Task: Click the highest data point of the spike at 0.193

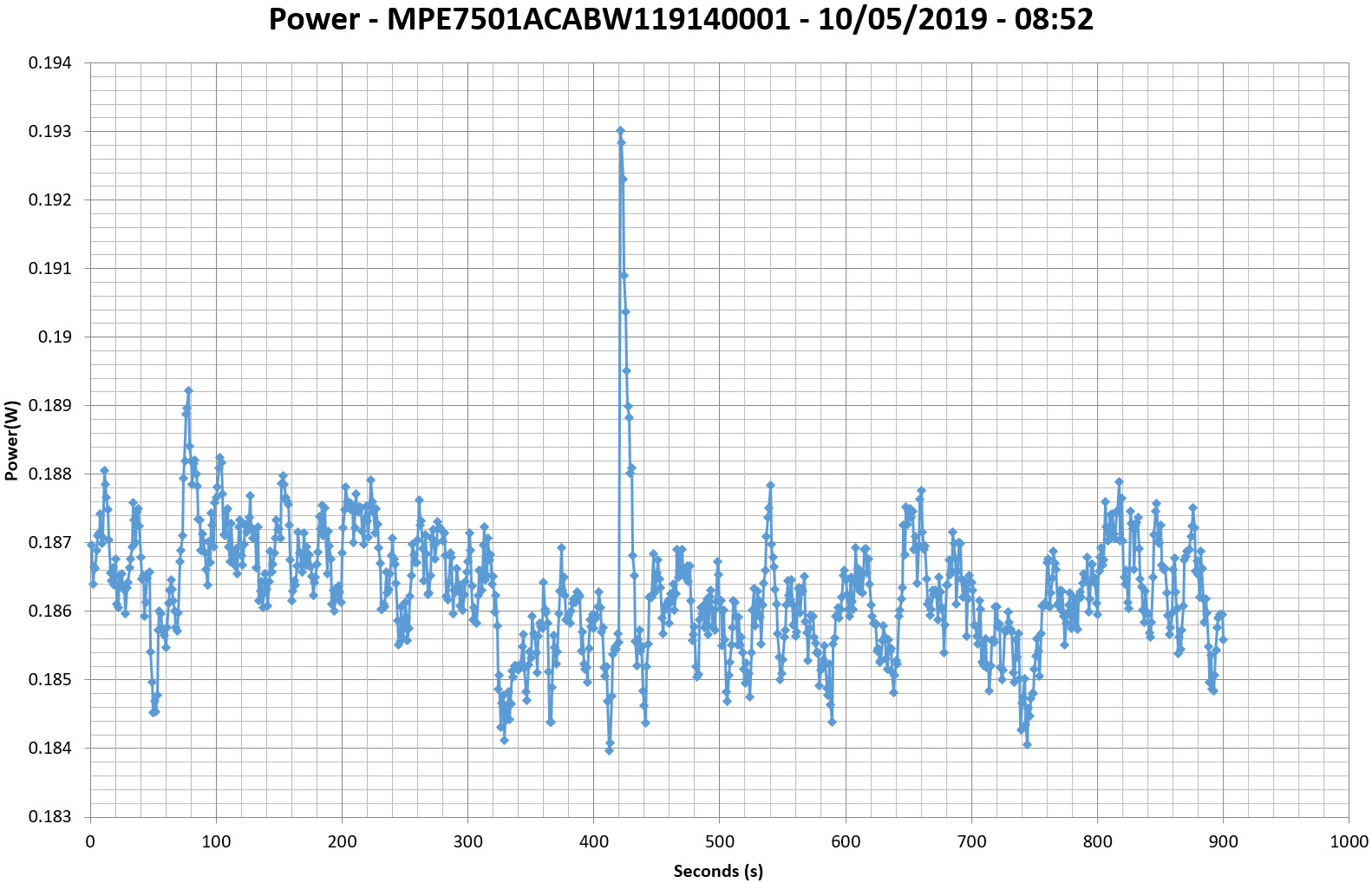Action: coord(620,131)
